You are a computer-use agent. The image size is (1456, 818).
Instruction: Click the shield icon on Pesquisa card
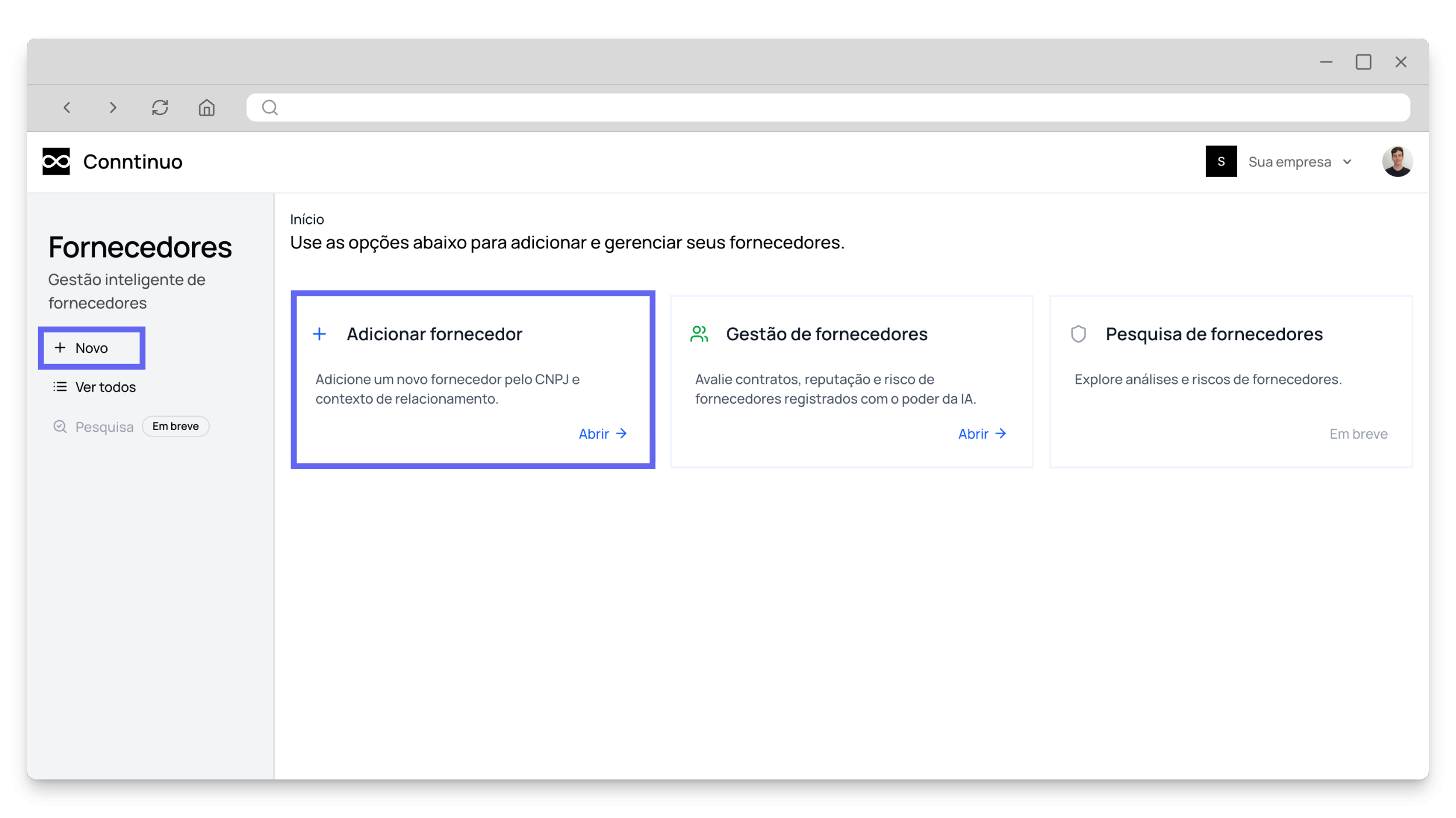click(1079, 334)
